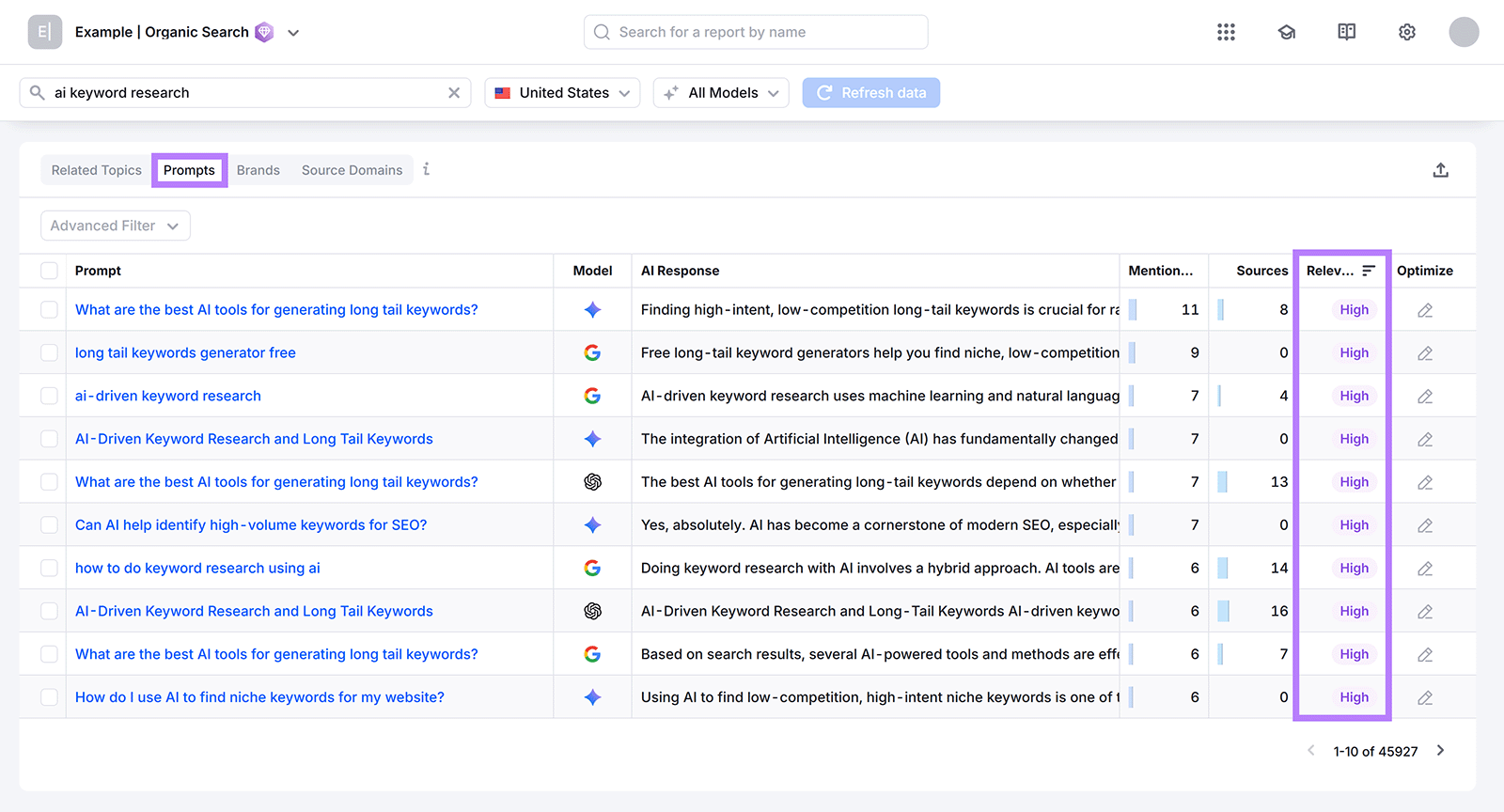
Task: Switch to the Brands tab
Action: [258, 170]
